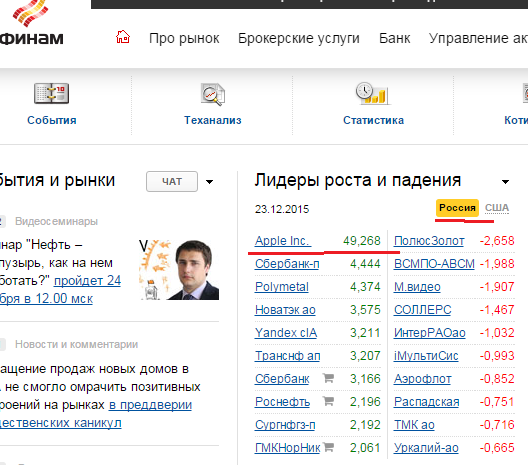
Task: Click the webinar link "пройдет 24"
Action: click(x=87, y=280)
